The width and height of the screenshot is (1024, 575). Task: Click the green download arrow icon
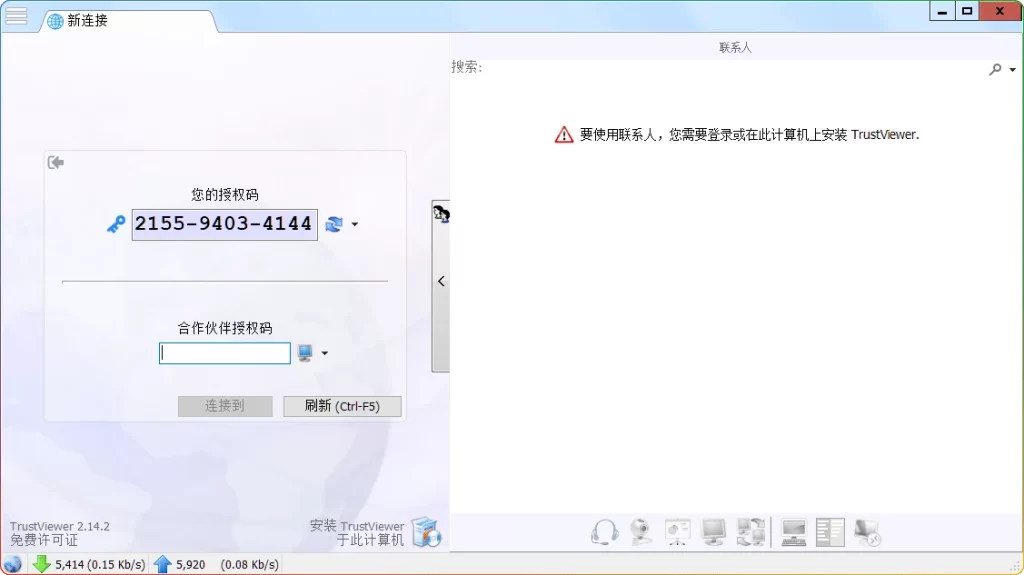pos(41,564)
